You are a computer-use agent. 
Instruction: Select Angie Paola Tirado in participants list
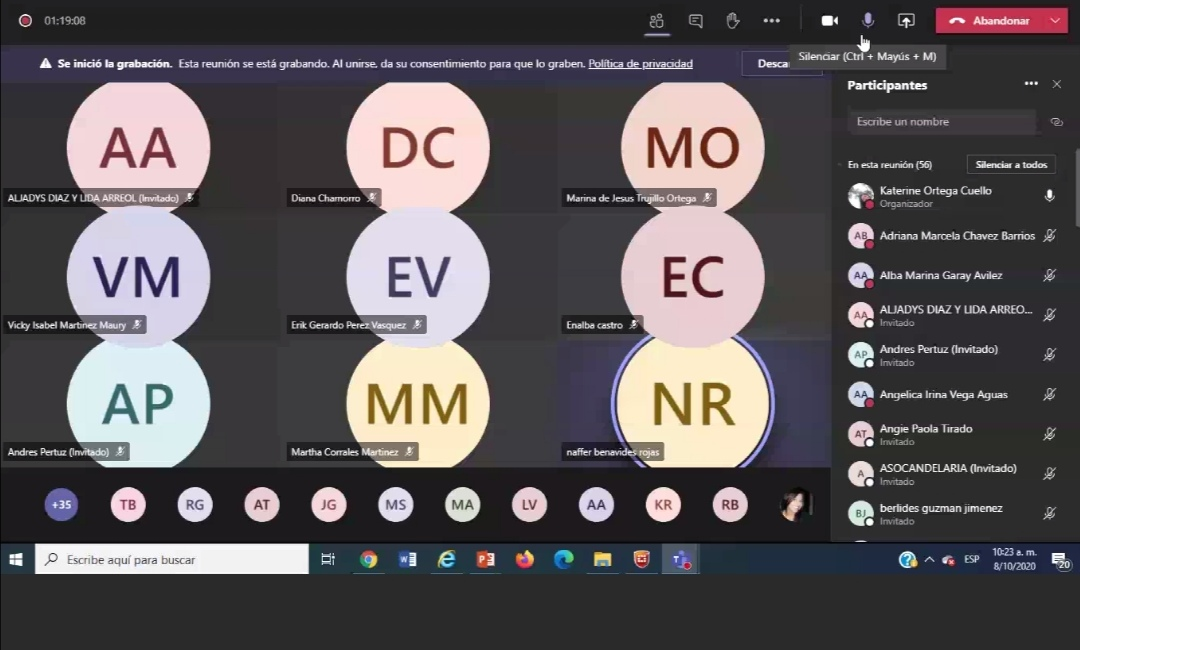tap(926, 429)
